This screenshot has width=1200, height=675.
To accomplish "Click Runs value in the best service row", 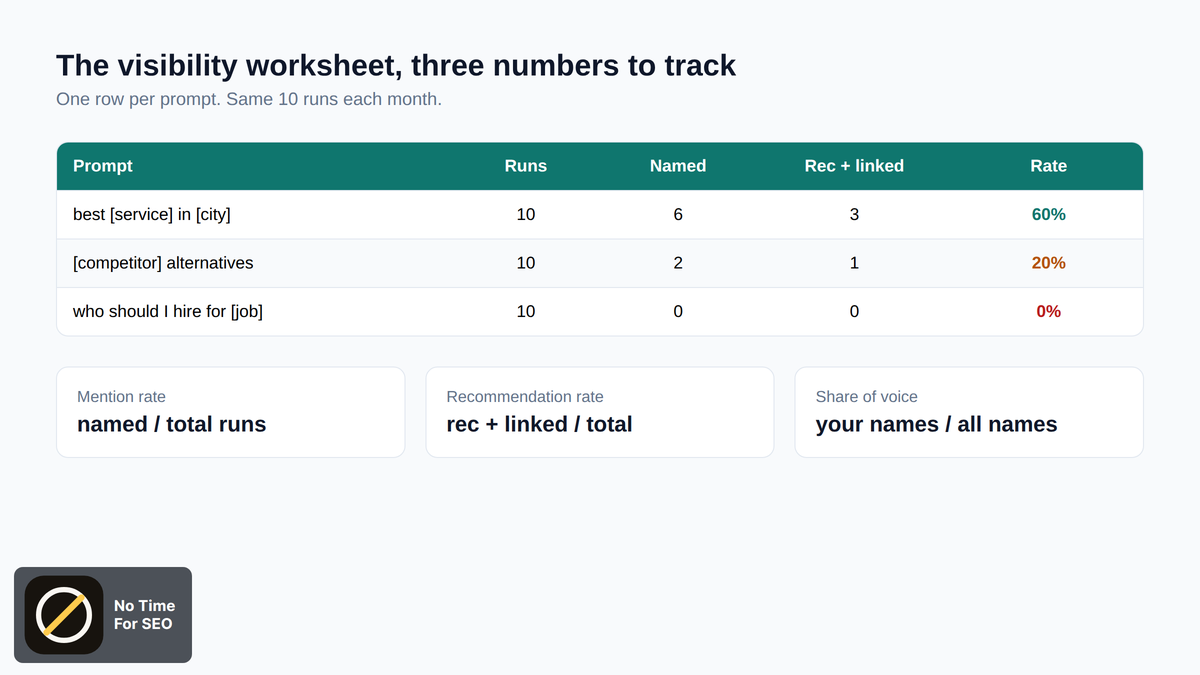I will (526, 214).
